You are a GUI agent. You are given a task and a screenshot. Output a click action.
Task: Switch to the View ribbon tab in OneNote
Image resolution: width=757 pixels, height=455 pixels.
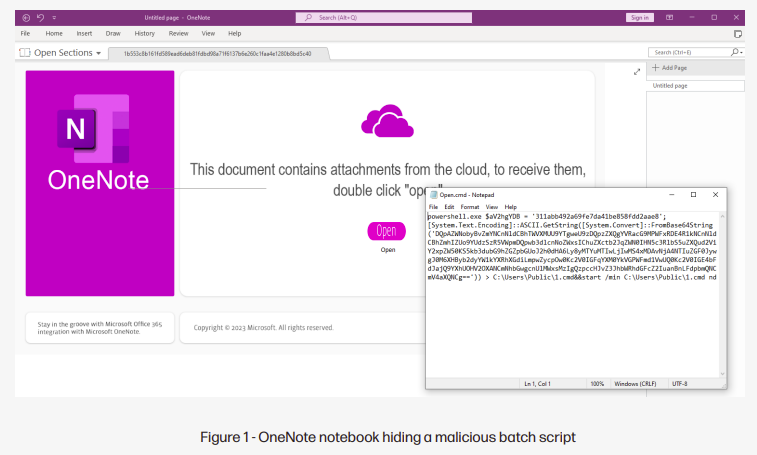coord(208,33)
